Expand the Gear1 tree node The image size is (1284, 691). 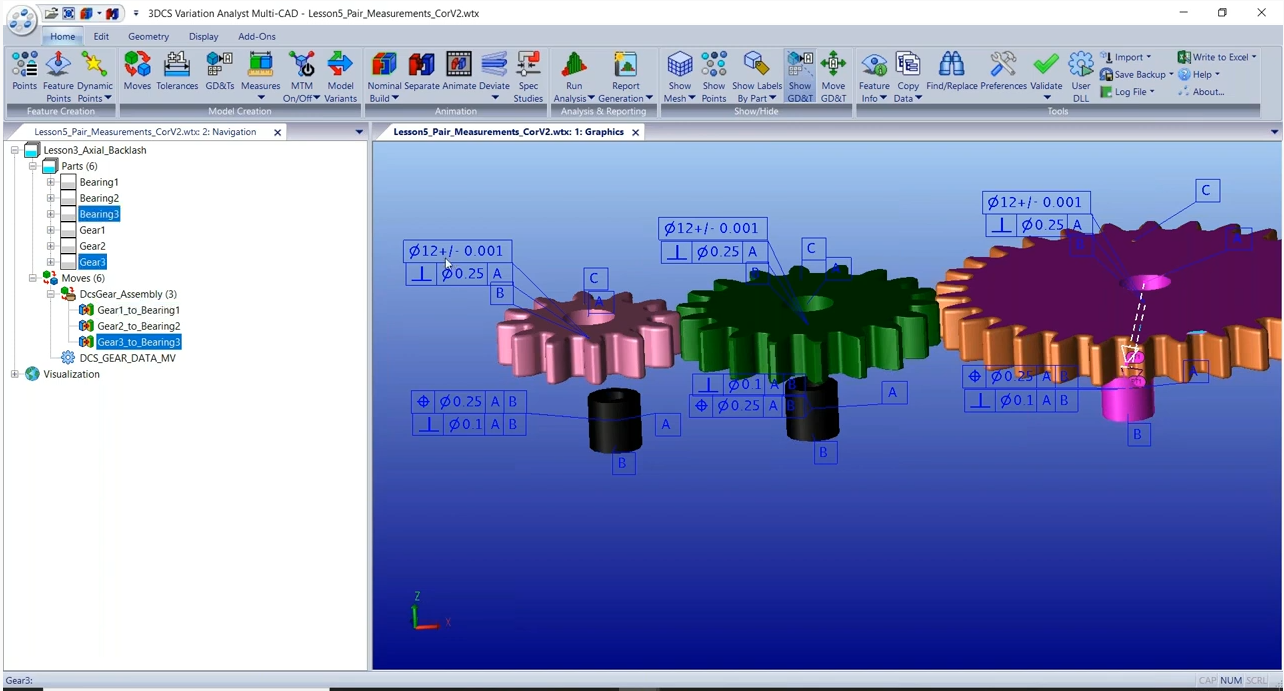click(x=50, y=230)
